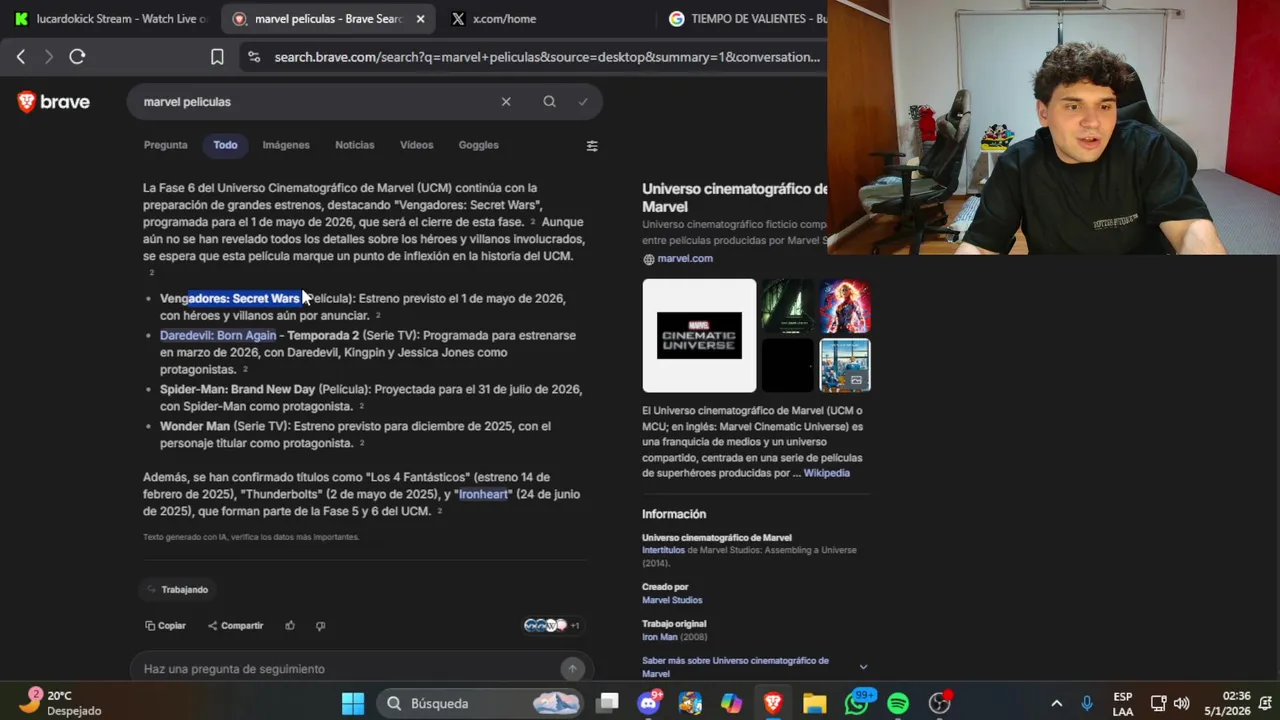The image size is (1280, 720).
Task: Open Task View on taskbar
Action: coord(607,704)
